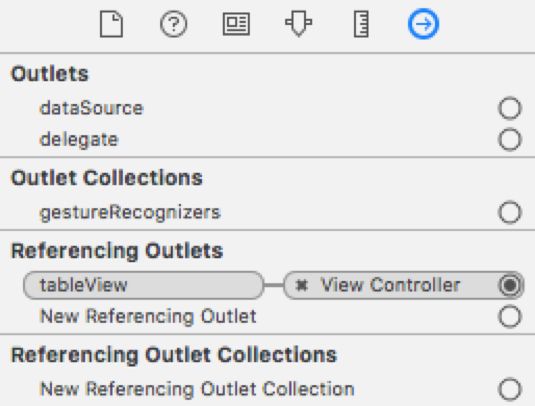The image size is (535, 406).
Task: Click the New Referencing Outlet circle
Action: 510,316
